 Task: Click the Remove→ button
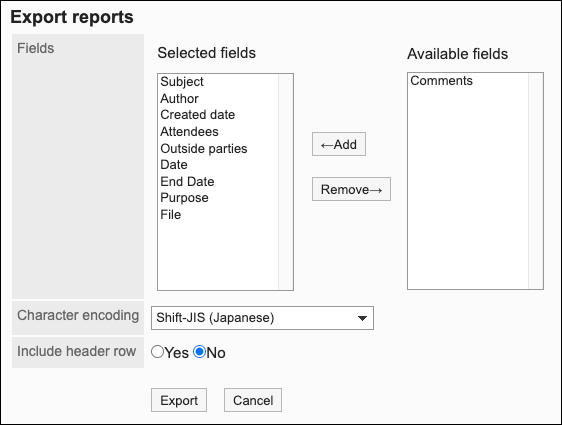(x=351, y=189)
